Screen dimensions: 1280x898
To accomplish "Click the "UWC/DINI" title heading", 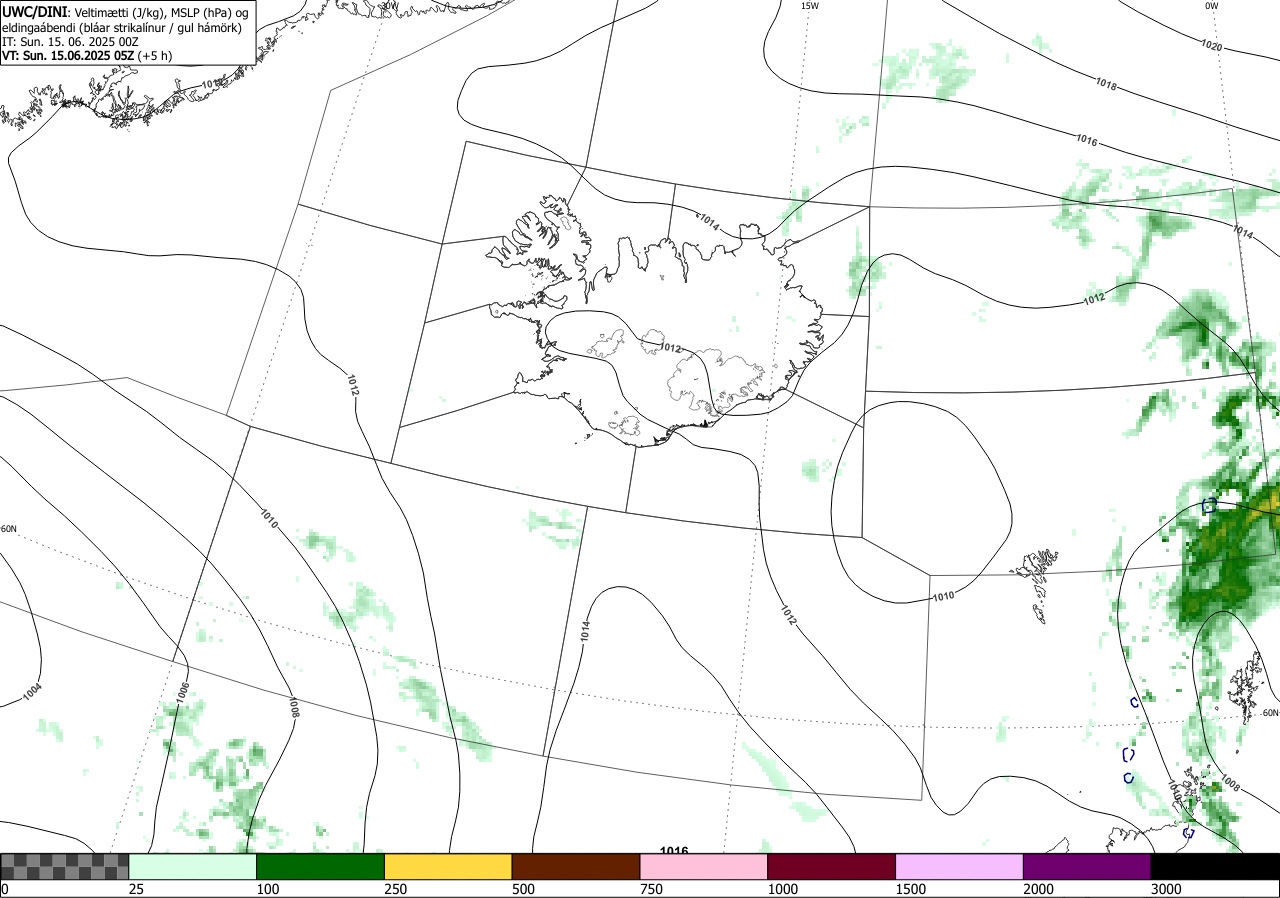I will click(x=35, y=11).
